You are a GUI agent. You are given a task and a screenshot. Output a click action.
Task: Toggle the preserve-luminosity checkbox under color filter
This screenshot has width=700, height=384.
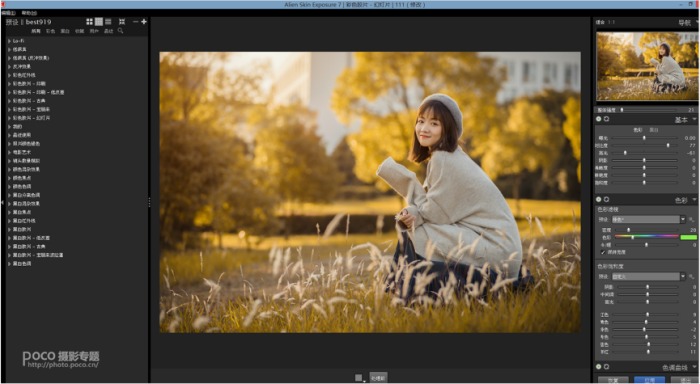click(x=603, y=252)
